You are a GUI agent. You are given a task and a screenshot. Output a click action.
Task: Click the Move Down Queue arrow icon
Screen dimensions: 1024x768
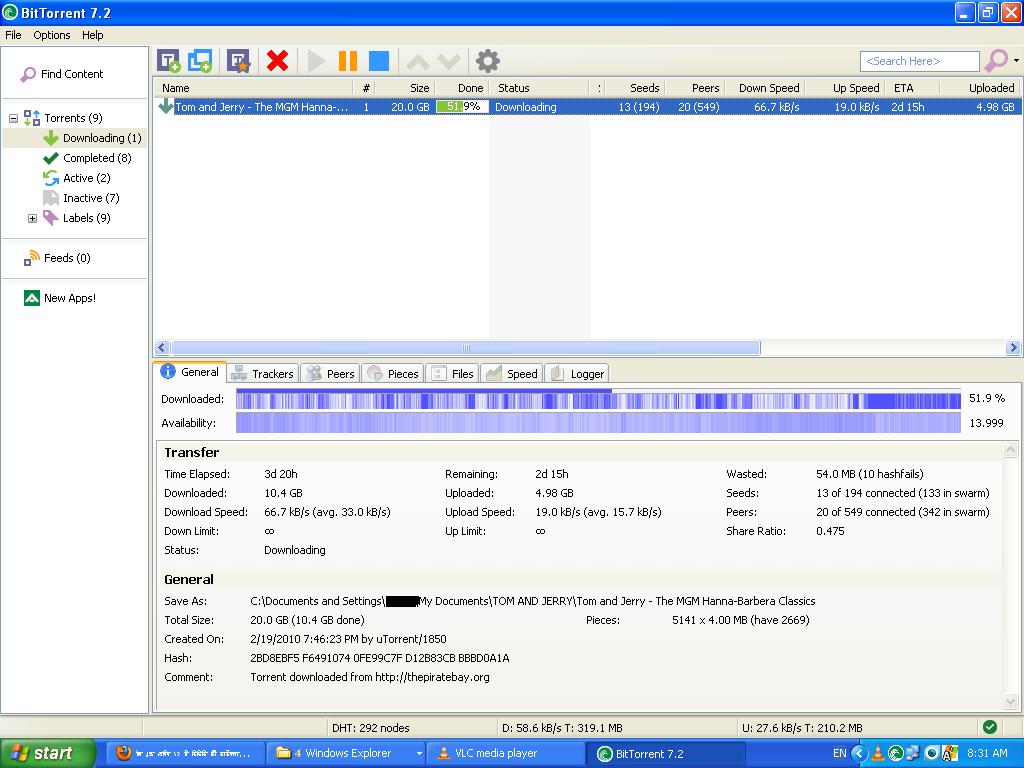449,62
